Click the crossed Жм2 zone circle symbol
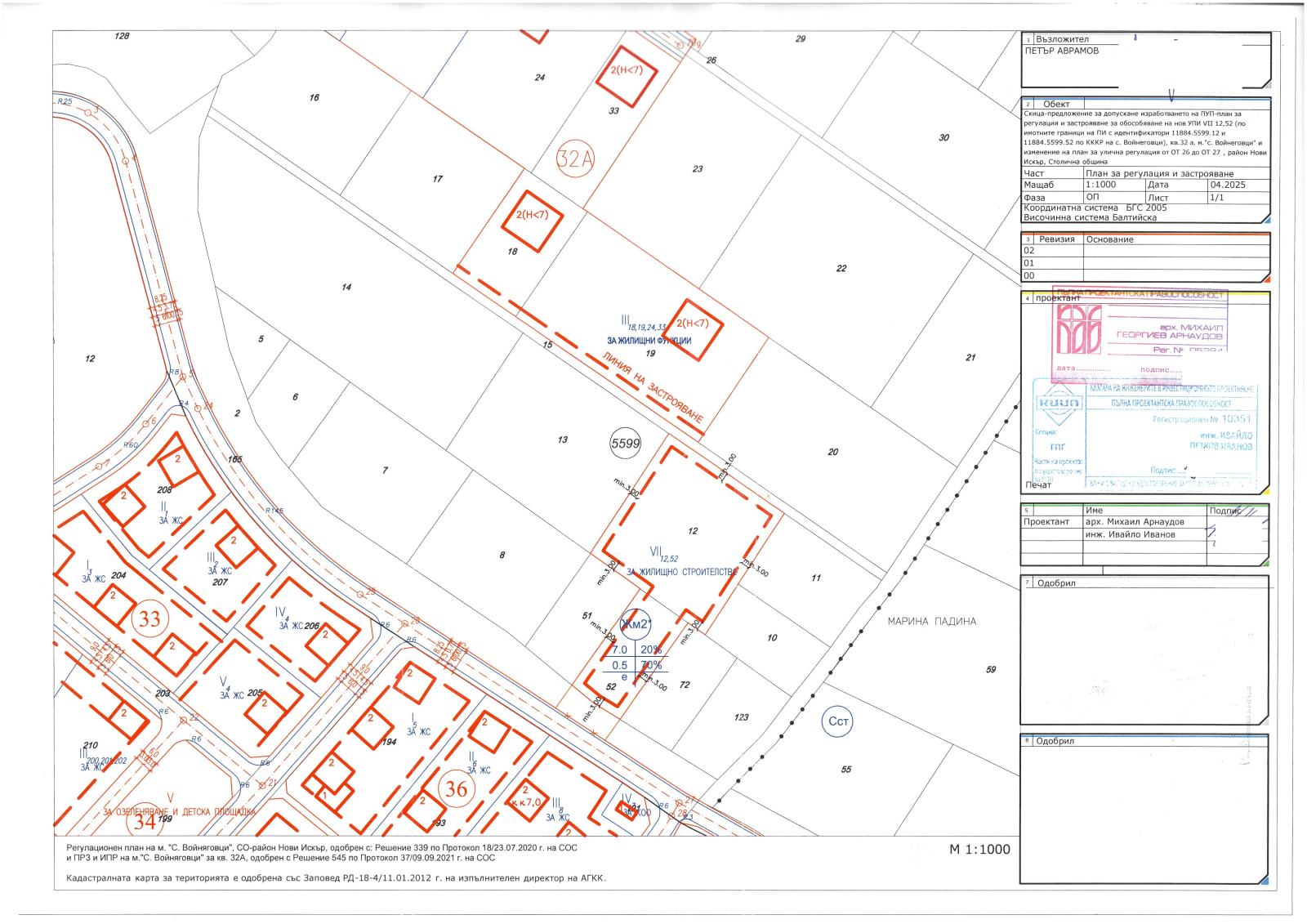 click(x=636, y=625)
